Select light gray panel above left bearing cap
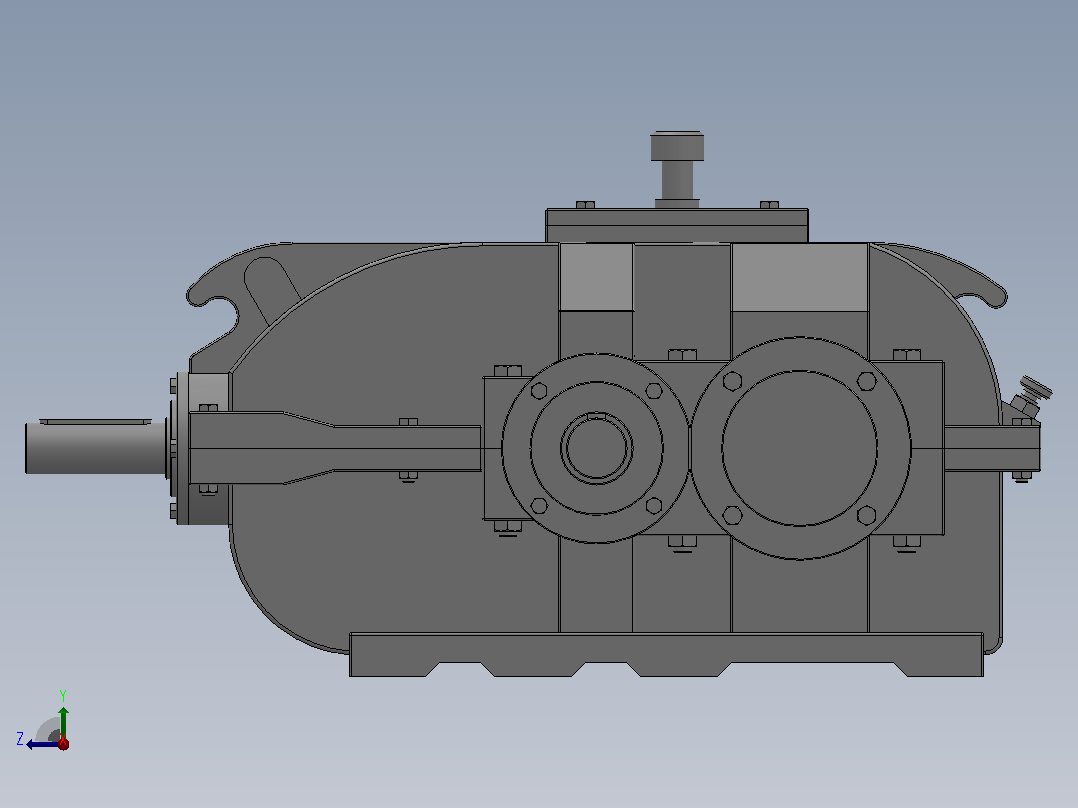The width and height of the screenshot is (1078, 808). point(596,276)
